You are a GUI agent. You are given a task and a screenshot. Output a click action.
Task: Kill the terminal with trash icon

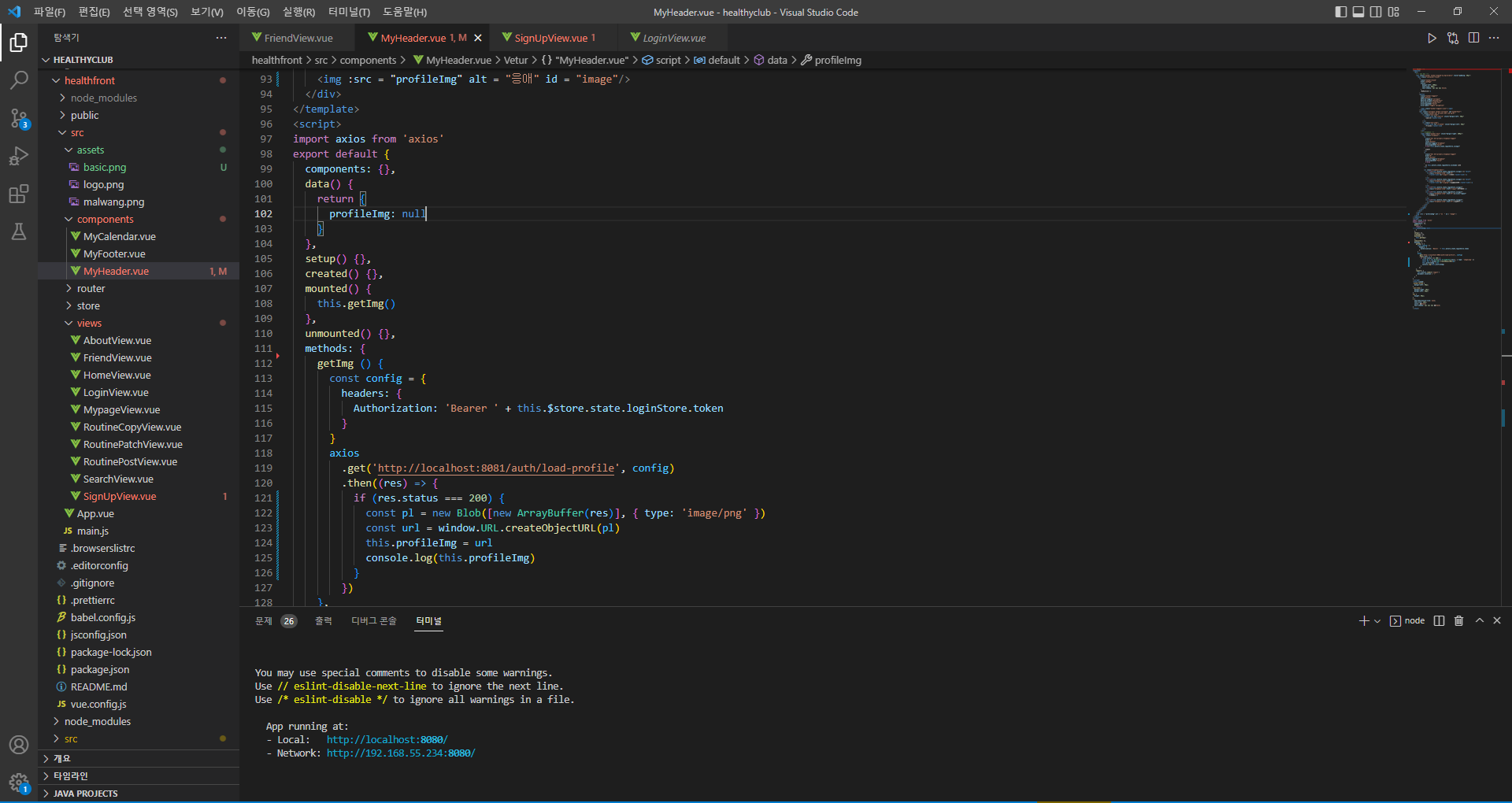1458,621
